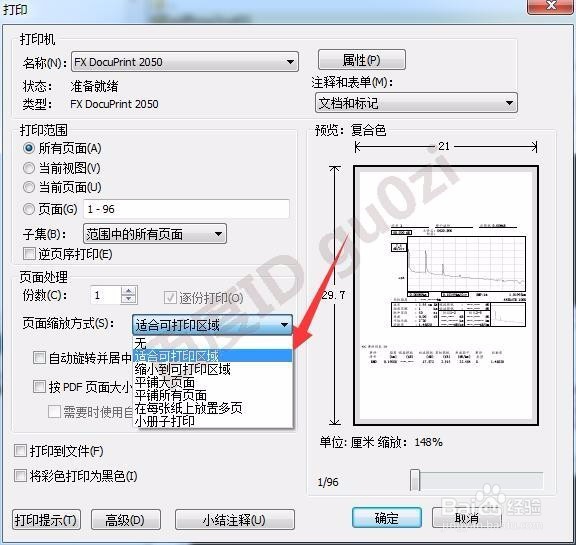Increase copies with the up spinner arrow

[x=129, y=290]
